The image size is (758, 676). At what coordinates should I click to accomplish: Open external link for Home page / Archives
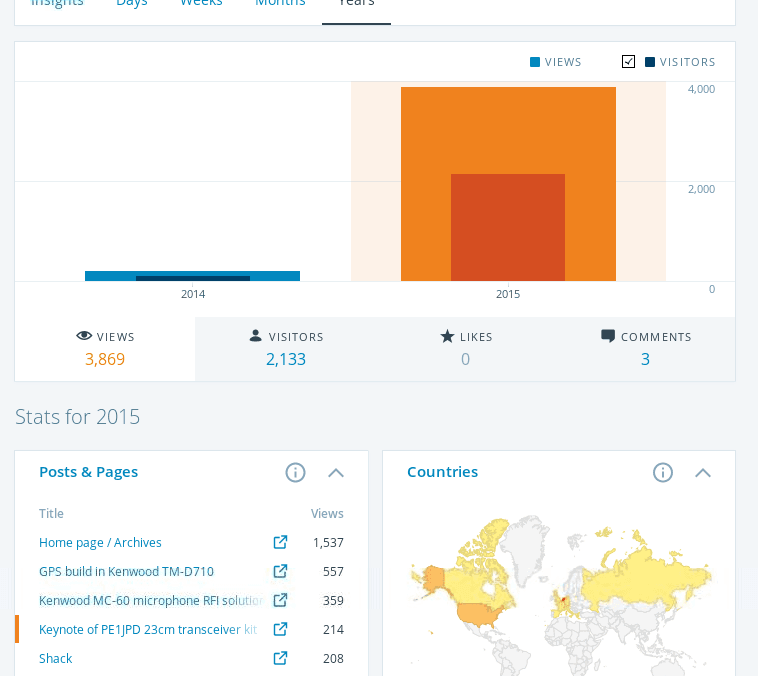click(280, 542)
